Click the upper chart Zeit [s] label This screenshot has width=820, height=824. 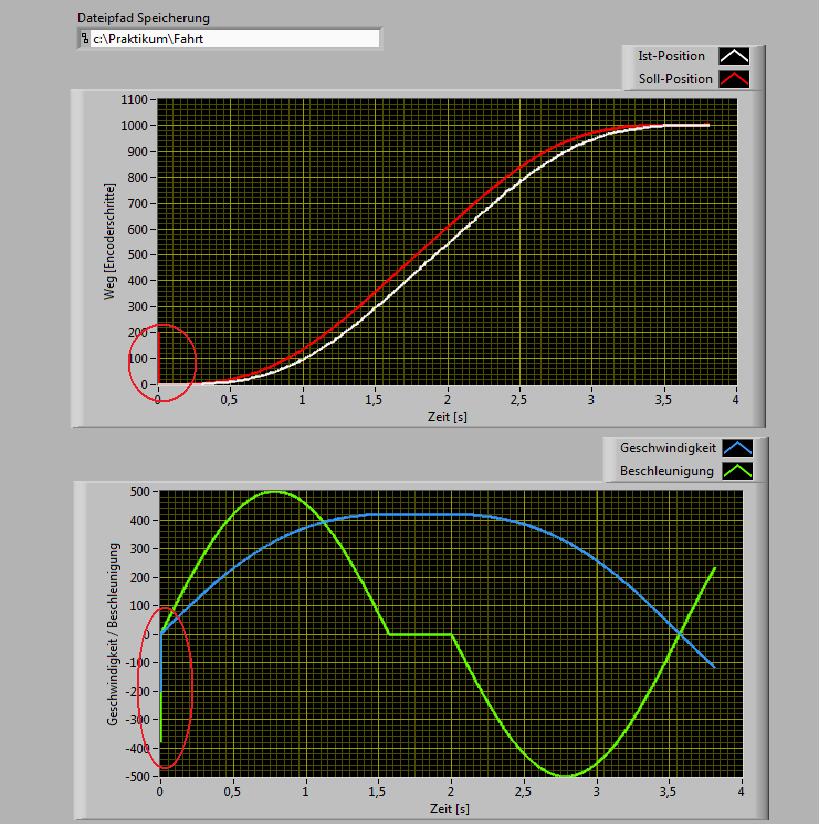click(447, 417)
